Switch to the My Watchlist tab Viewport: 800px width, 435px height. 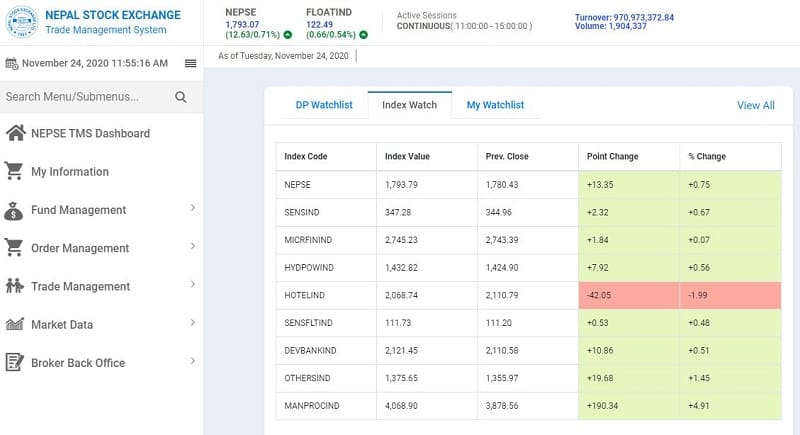[495, 105]
